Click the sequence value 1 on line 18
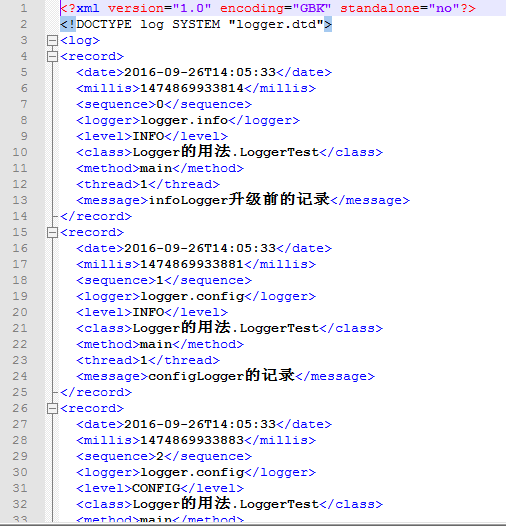506x526 pixels. [160, 280]
